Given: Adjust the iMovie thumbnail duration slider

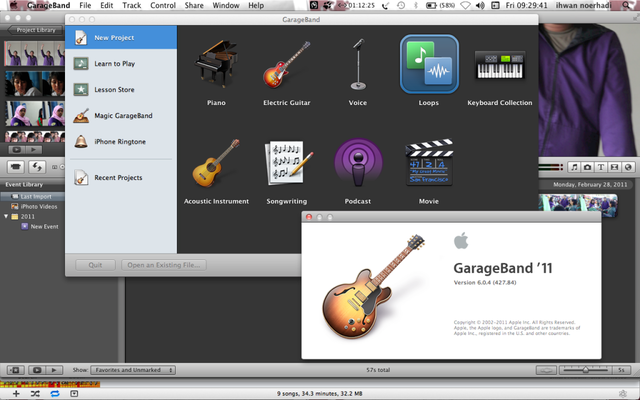Looking at the screenshot, I should point(585,370).
